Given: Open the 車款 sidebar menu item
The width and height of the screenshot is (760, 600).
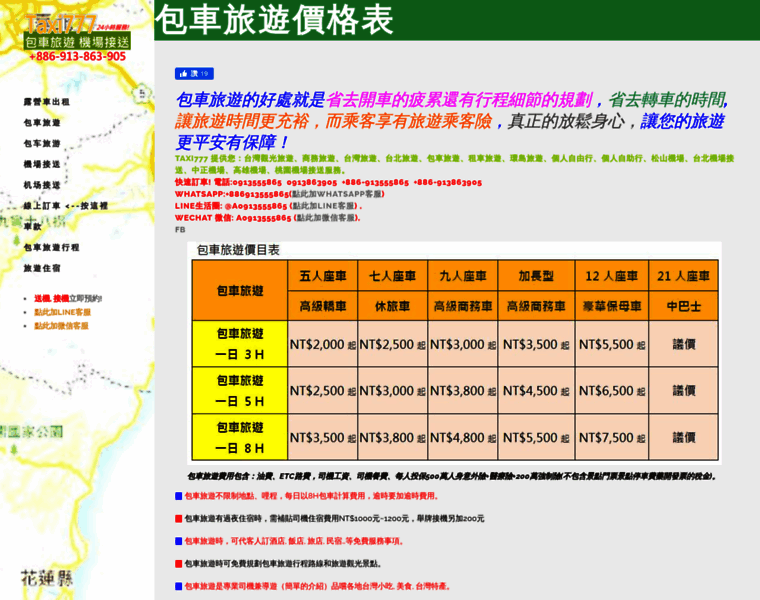Looking at the screenshot, I should (32, 227).
